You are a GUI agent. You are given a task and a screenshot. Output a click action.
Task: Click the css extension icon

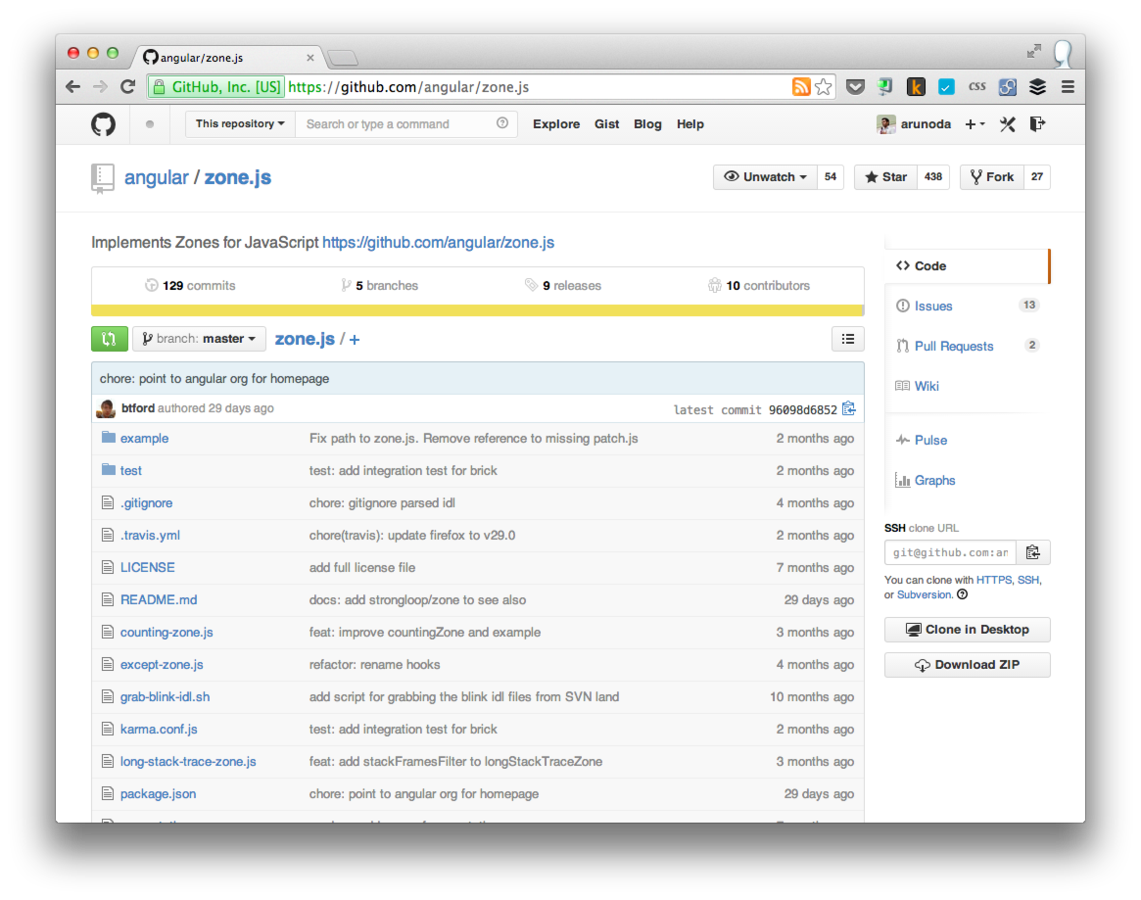click(977, 87)
